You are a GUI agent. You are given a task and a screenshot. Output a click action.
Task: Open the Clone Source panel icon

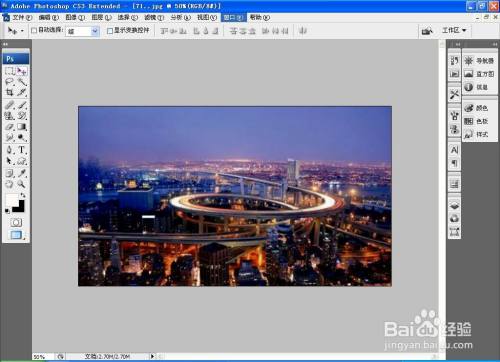[454, 129]
